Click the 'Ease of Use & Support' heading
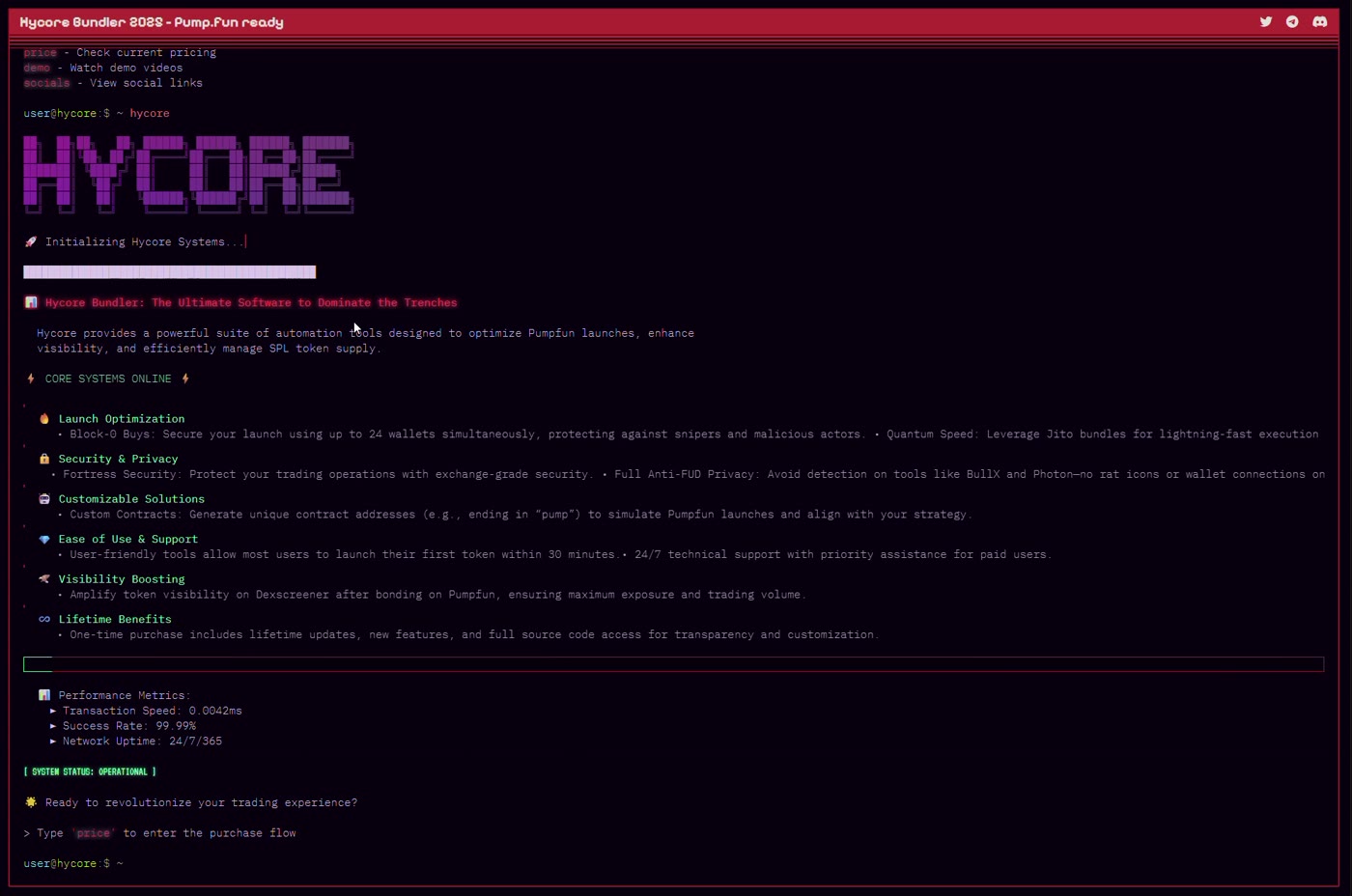Viewport: 1352px width, 896px height. point(127,540)
